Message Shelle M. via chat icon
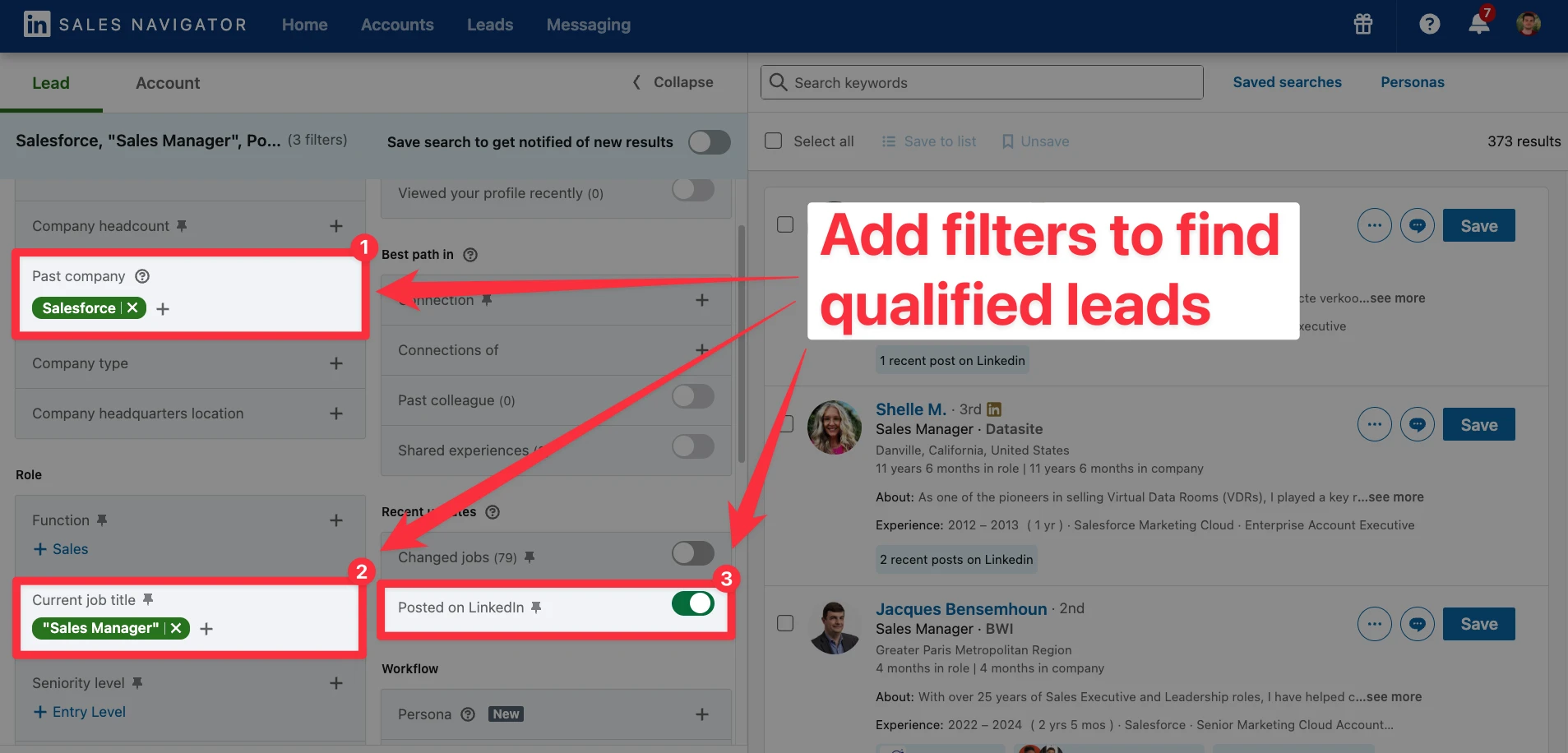The height and width of the screenshot is (753, 1568). pos(1418,424)
